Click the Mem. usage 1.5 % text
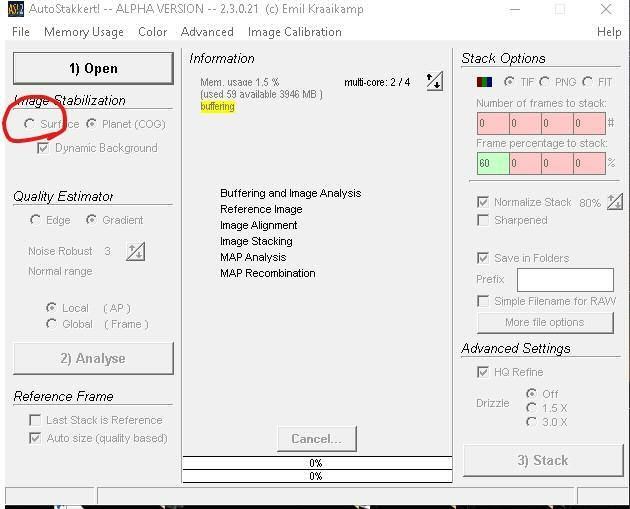 pyautogui.click(x=239, y=82)
